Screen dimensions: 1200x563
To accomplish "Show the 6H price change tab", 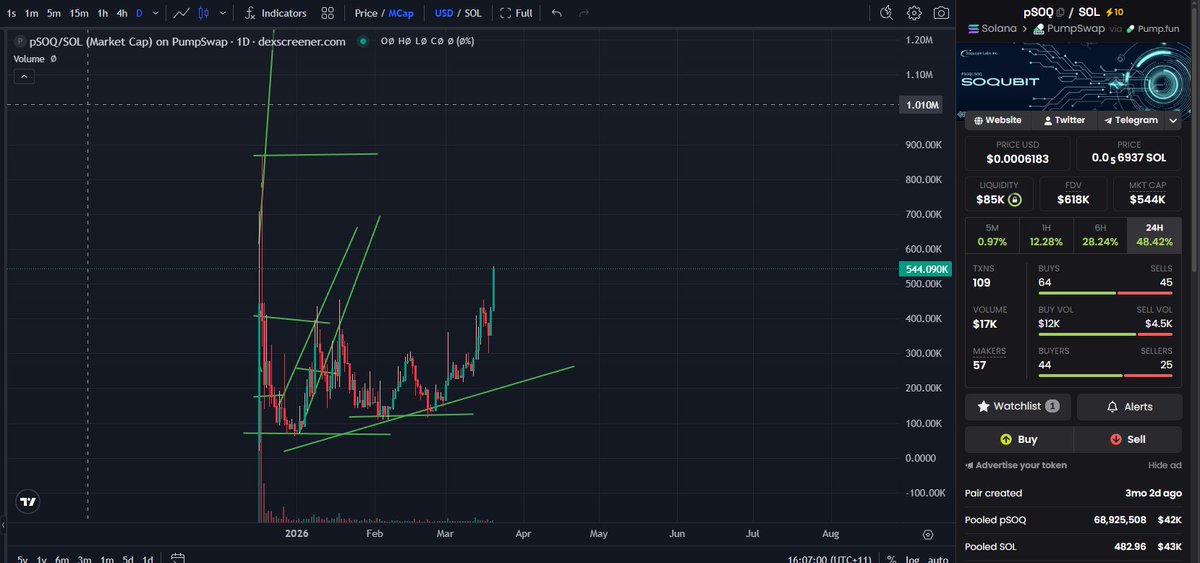I will pyautogui.click(x=1099, y=235).
